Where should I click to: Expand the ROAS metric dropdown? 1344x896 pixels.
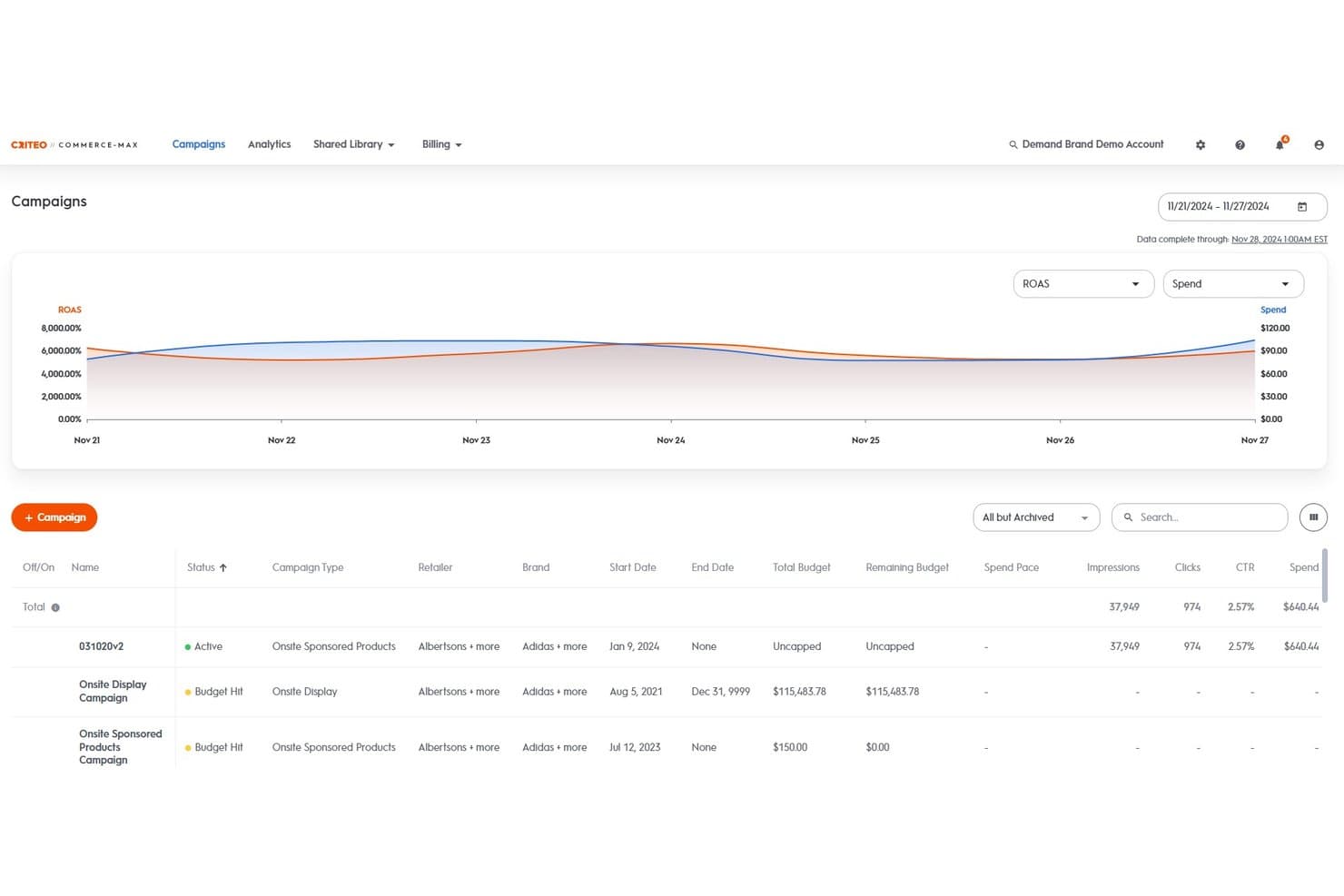pos(1083,284)
